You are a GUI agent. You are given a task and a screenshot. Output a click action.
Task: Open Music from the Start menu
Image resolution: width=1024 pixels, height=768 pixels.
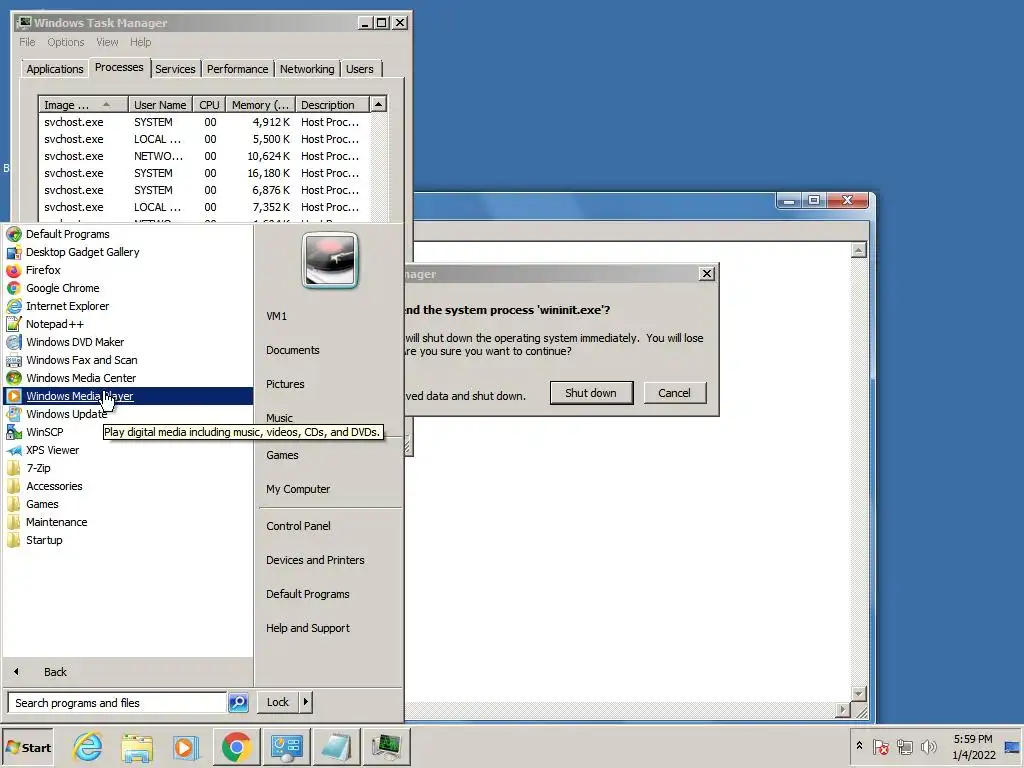pos(280,418)
